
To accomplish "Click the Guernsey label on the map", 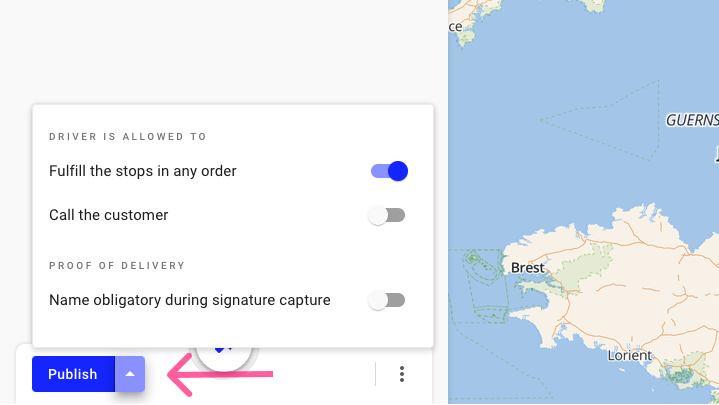I will [x=692, y=120].
